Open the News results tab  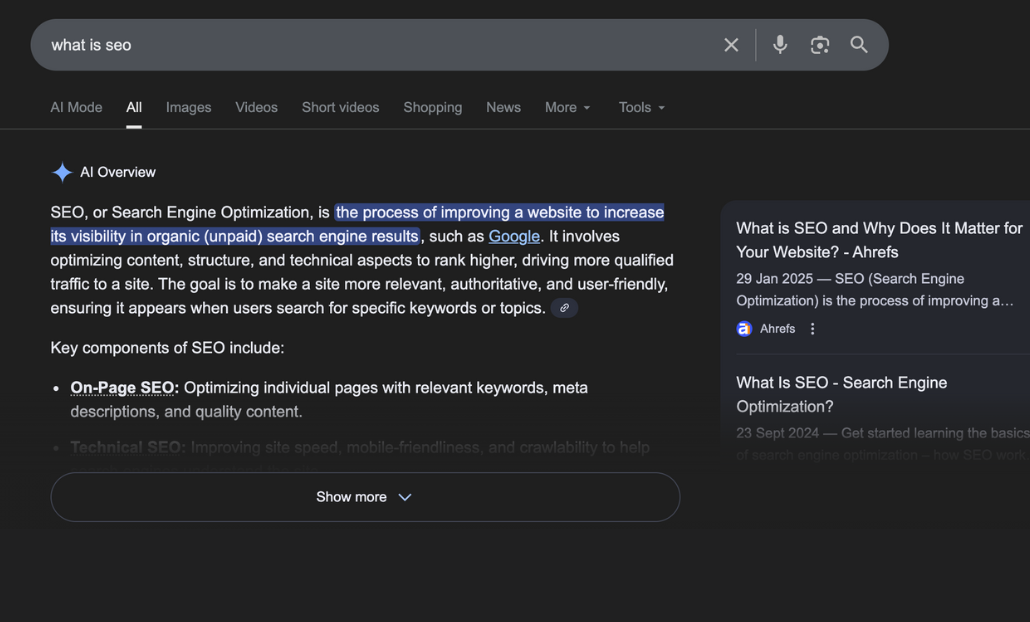click(x=503, y=107)
